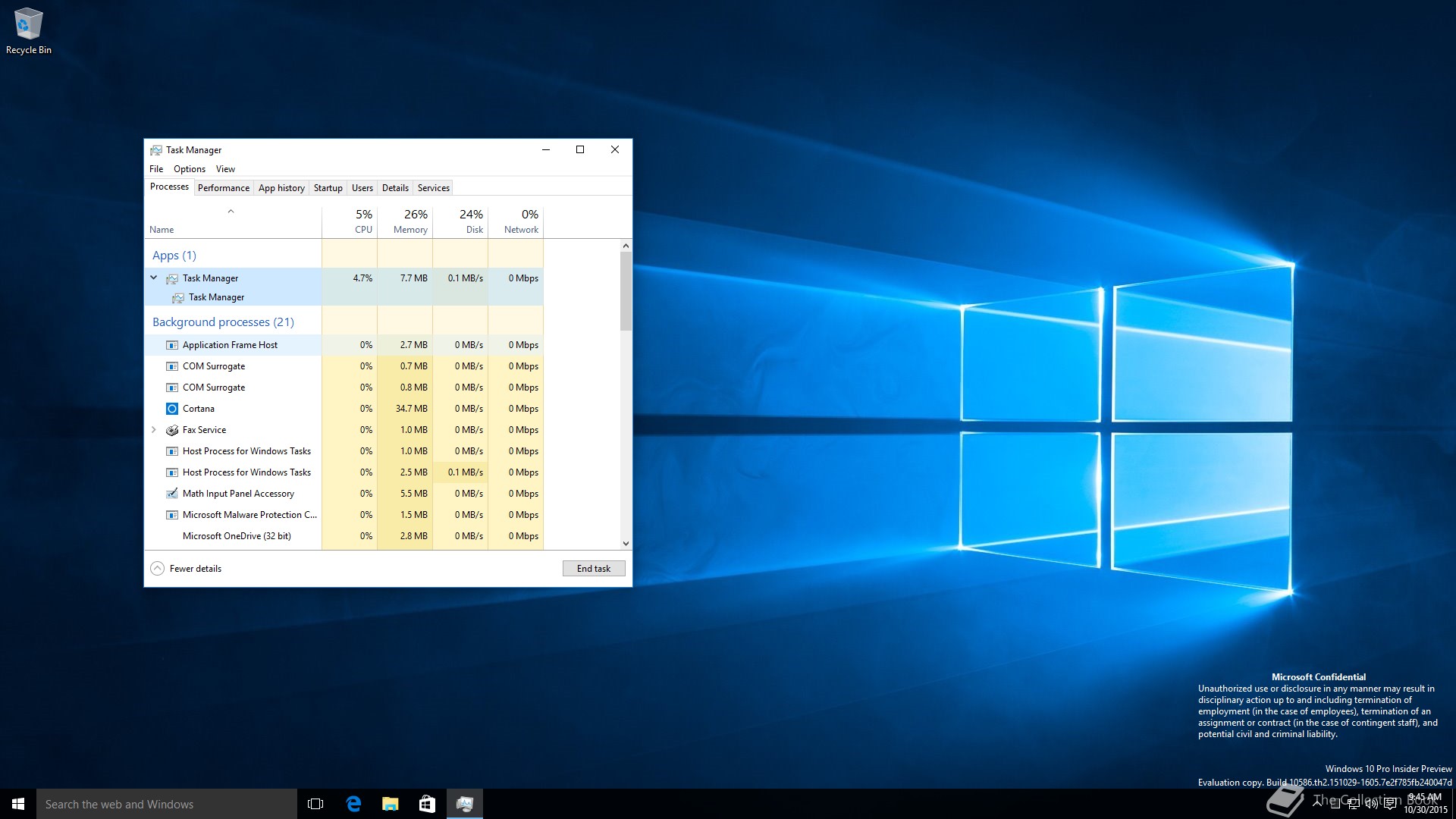This screenshot has width=1456, height=819.
Task: Switch to the Users tab
Action: [x=362, y=188]
